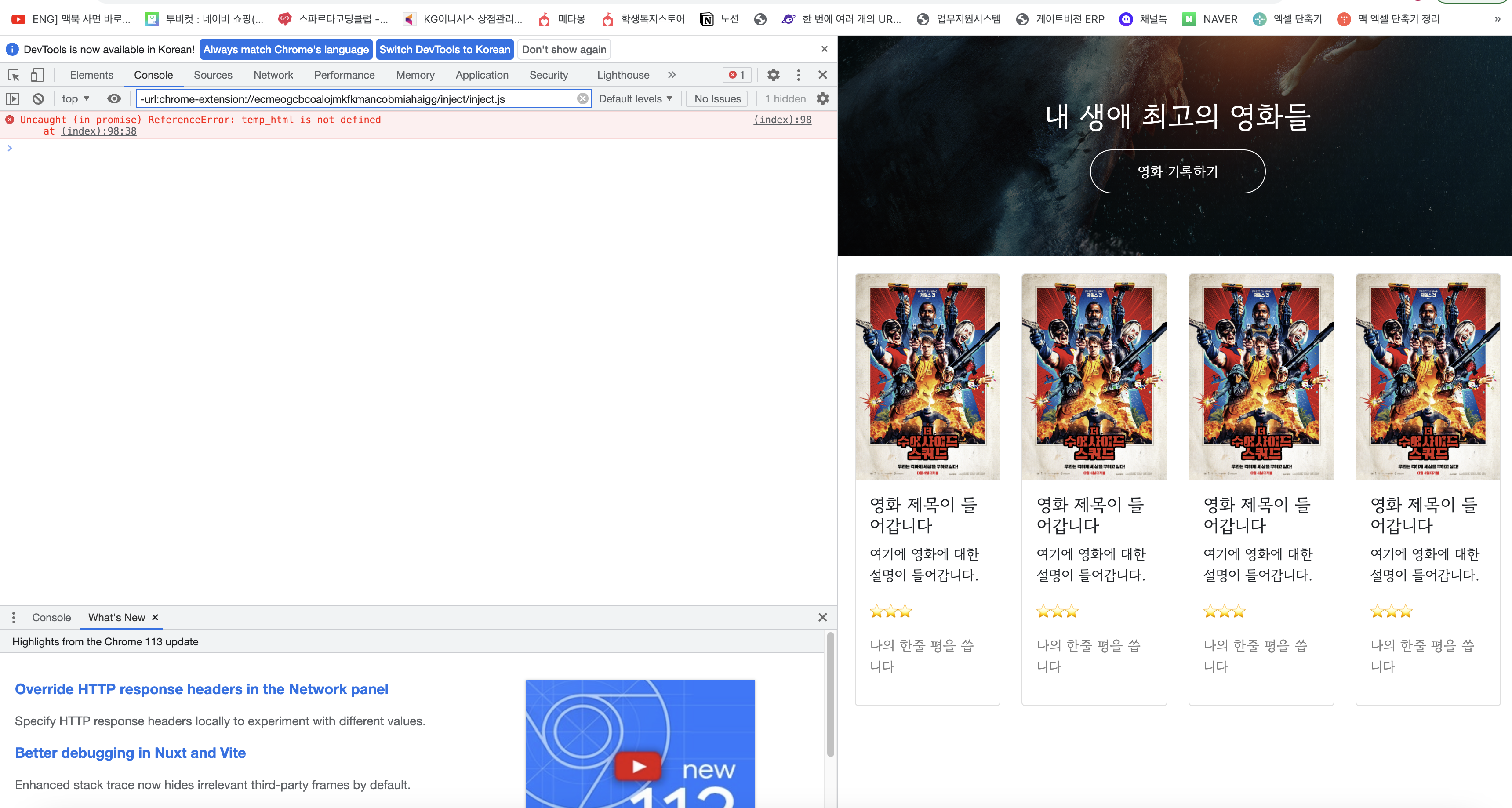Open the 채널톡 bookmark

click(x=1143, y=19)
